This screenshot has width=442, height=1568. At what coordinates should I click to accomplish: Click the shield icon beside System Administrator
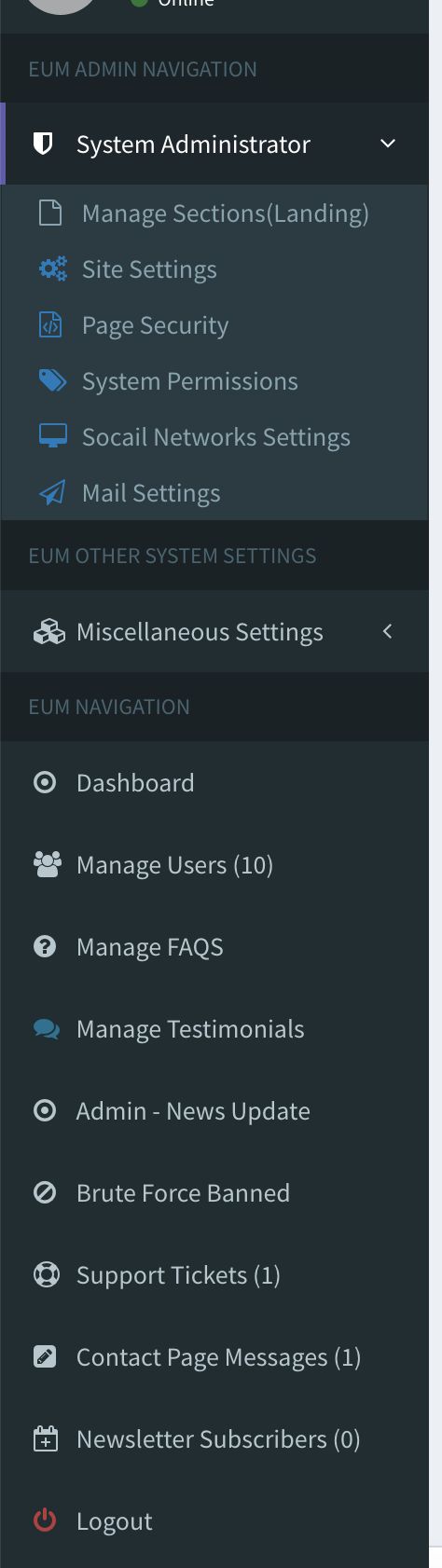pyautogui.click(x=42, y=144)
